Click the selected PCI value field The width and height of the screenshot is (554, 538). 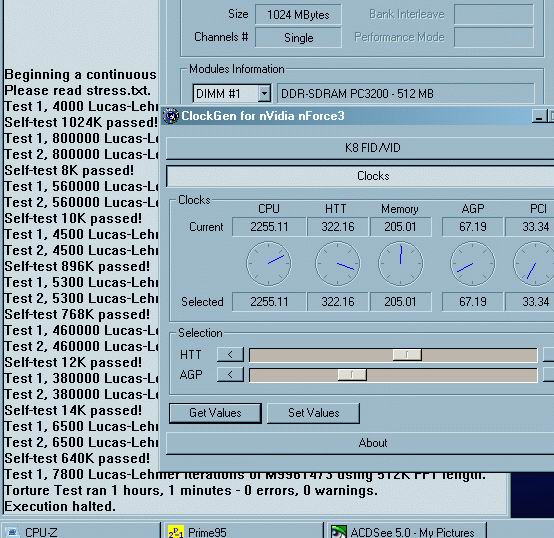click(x=530, y=302)
